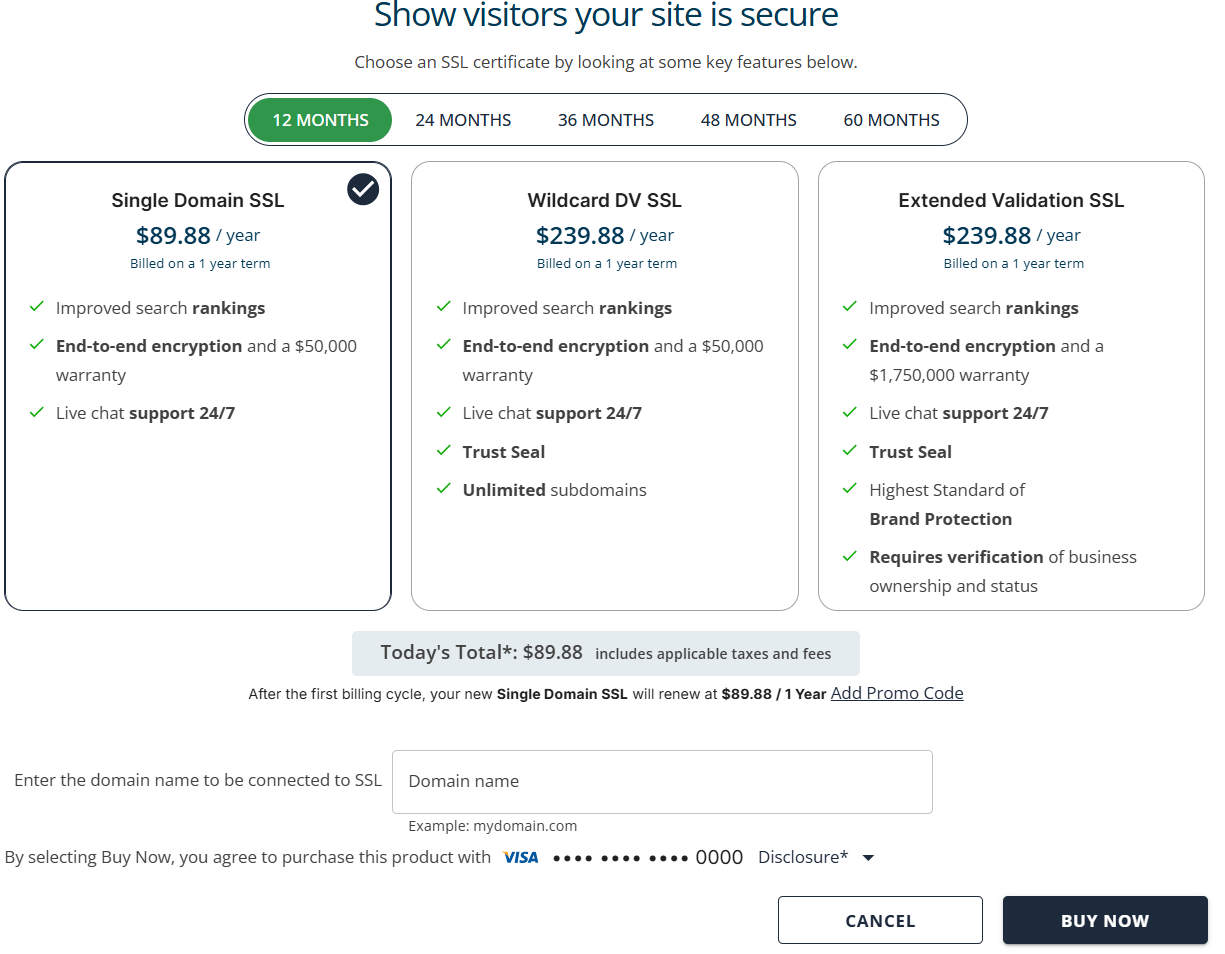
Task: Click the CANCEL button
Action: coord(880,920)
